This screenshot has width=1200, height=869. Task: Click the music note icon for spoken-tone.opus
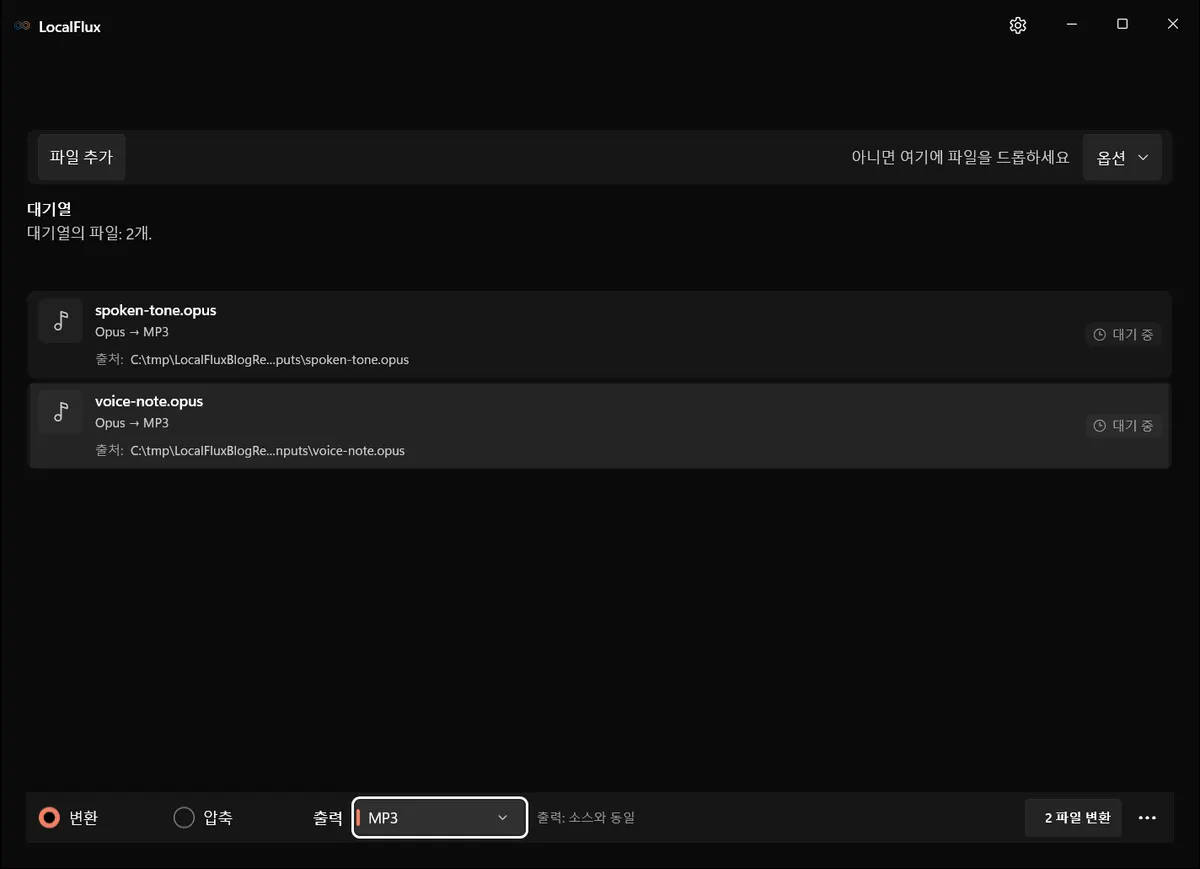coord(61,321)
